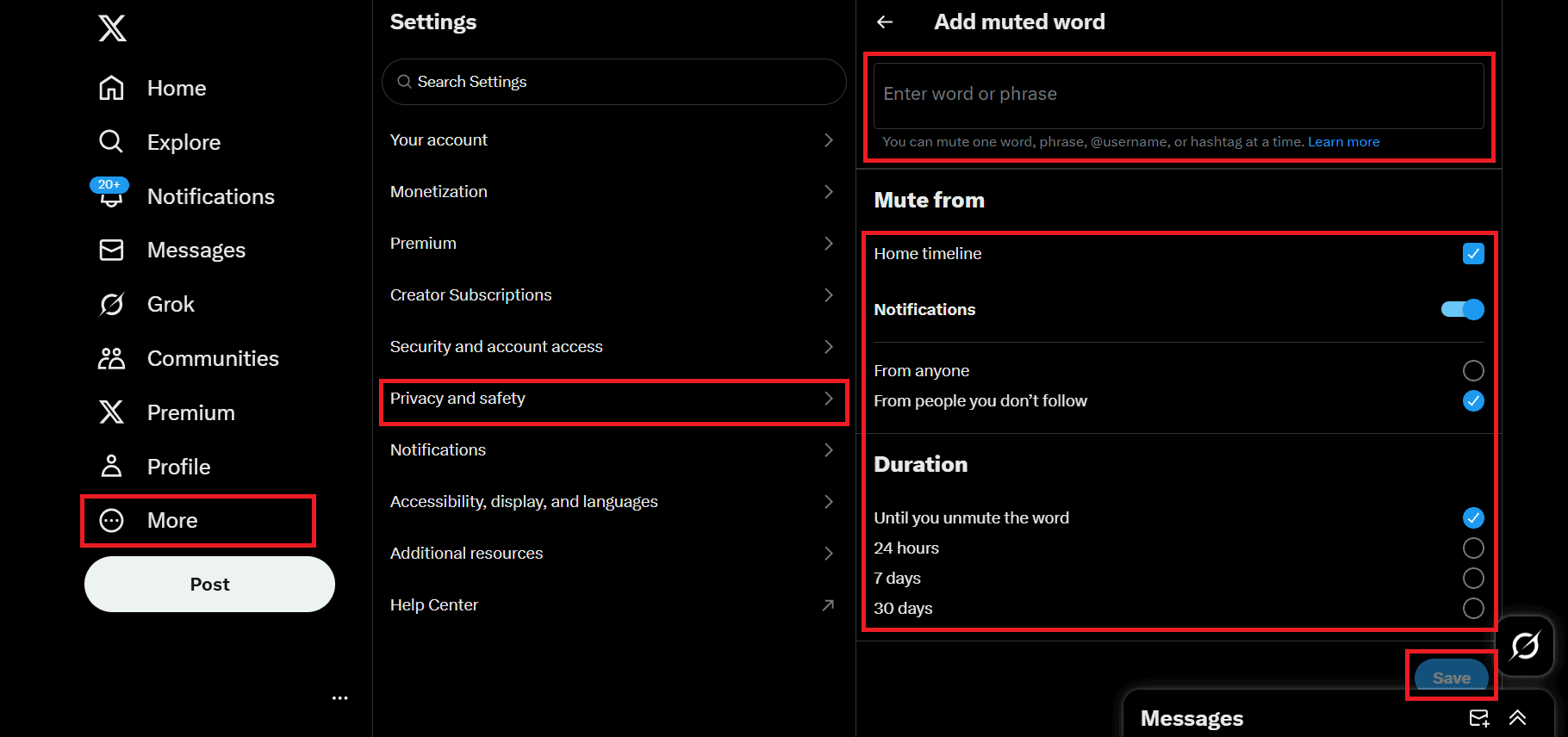This screenshot has height=737, width=1568.
Task: Open the Explore search icon
Action: (x=111, y=141)
